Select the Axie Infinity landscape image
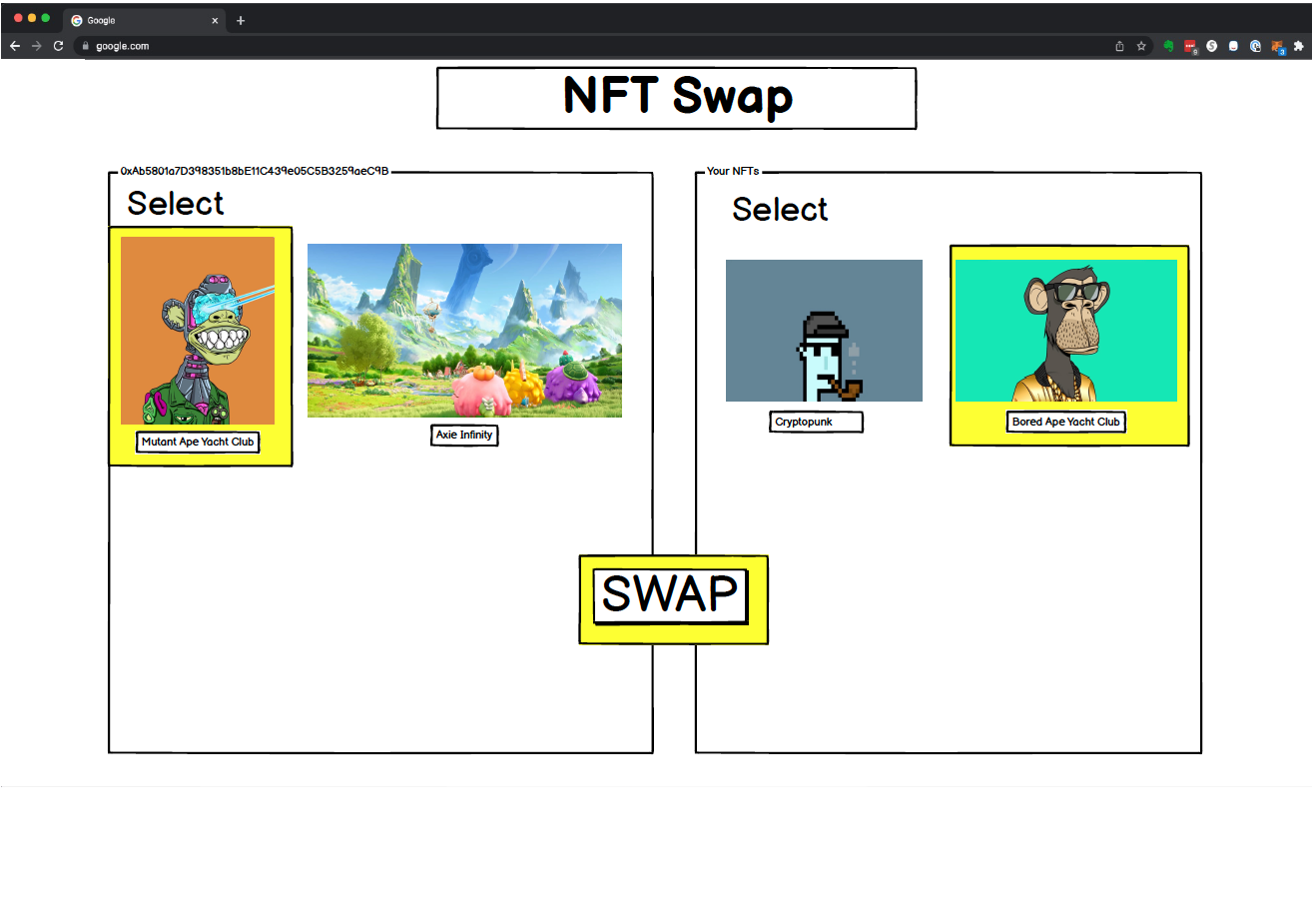 464,331
